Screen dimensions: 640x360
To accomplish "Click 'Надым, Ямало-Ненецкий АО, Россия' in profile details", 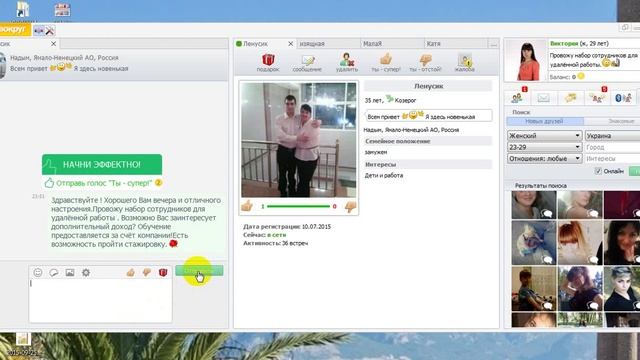I will (x=411, y=130).
